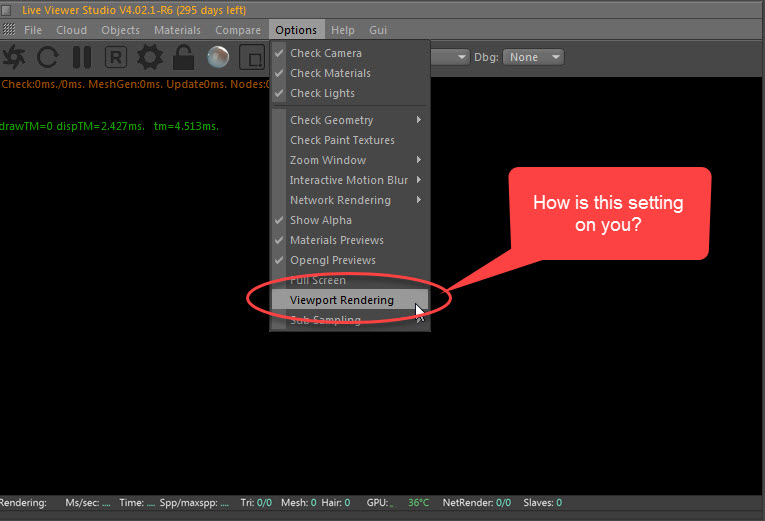Click the grip icon left of File
The width and height of the screenshot is (765, 521).
[x=9, y=29]
